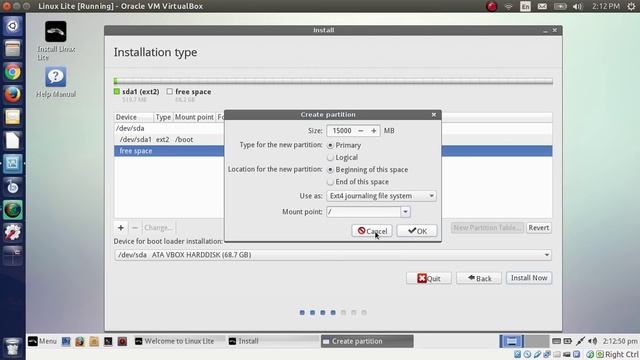Open the system settings wrench icon in dock
Screen dimensions: 640x360
tap(13, 233)
